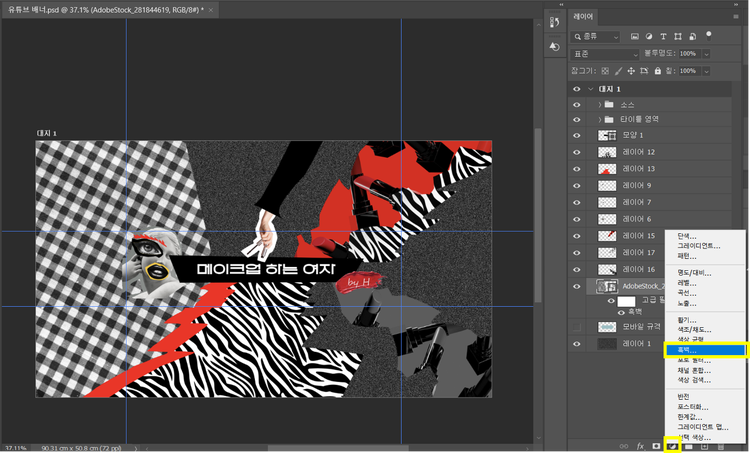This screenshot has height=453, width=750.
Task: Click the layer style fx icon
Action: pyautogui.click(x=640, y=445)
